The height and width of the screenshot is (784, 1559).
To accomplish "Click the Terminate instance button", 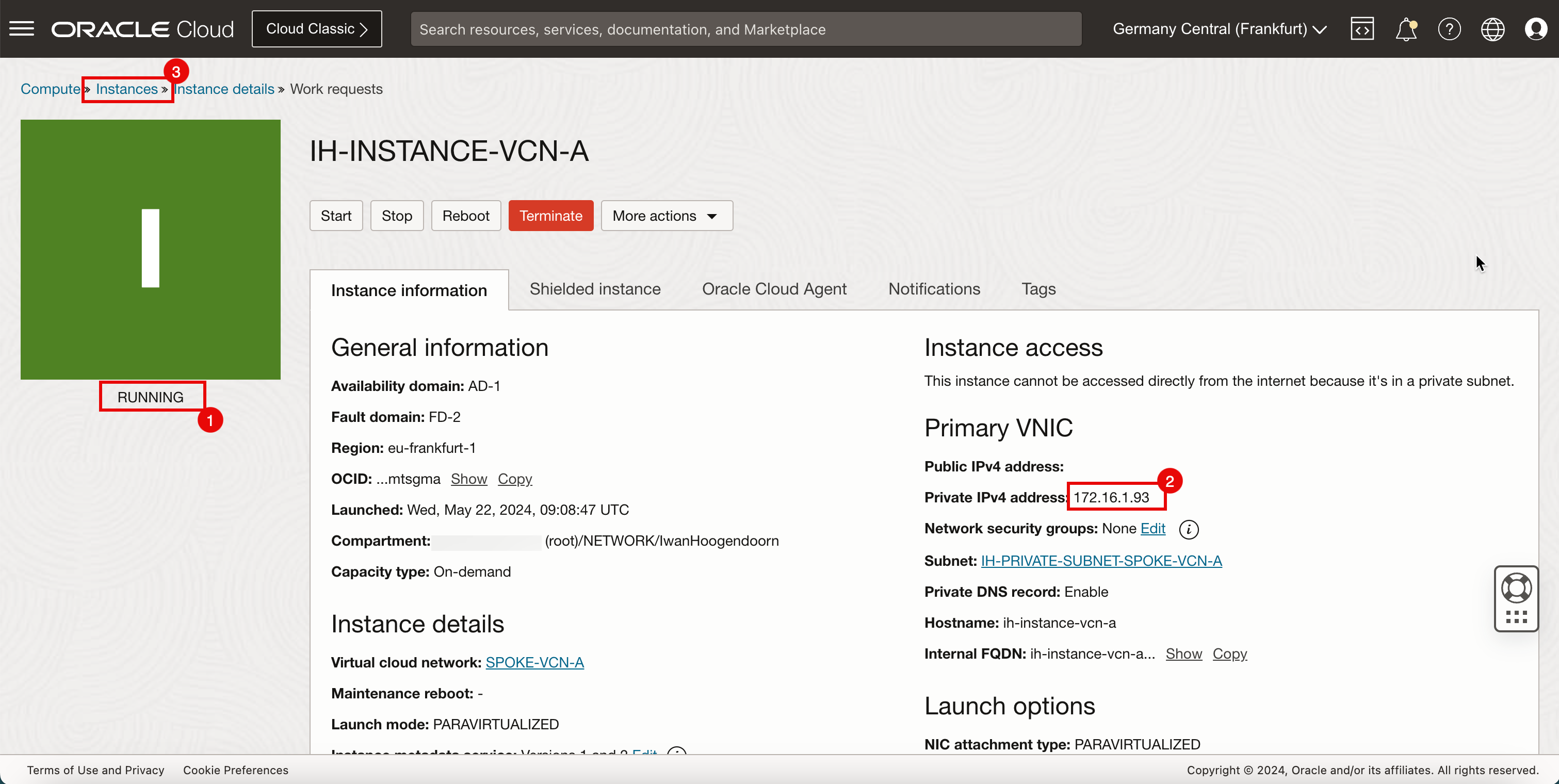I will (x=550, y=216).
